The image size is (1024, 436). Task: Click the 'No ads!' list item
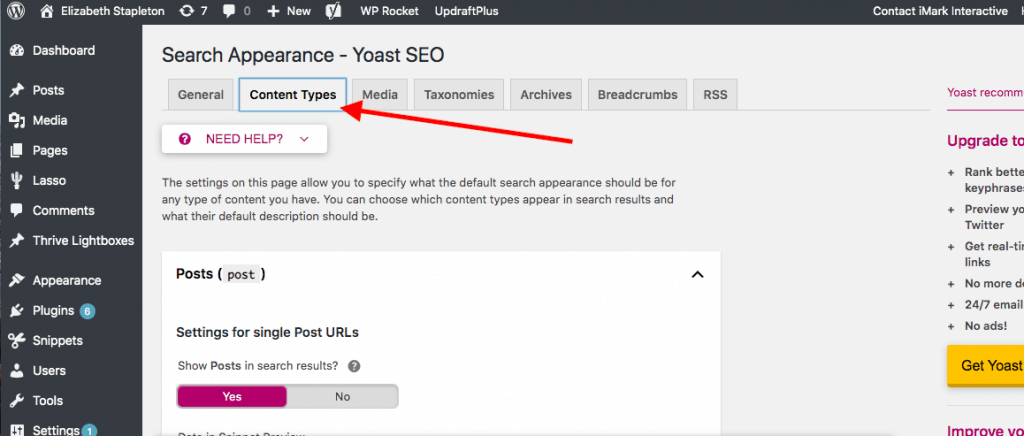point(986,326)
